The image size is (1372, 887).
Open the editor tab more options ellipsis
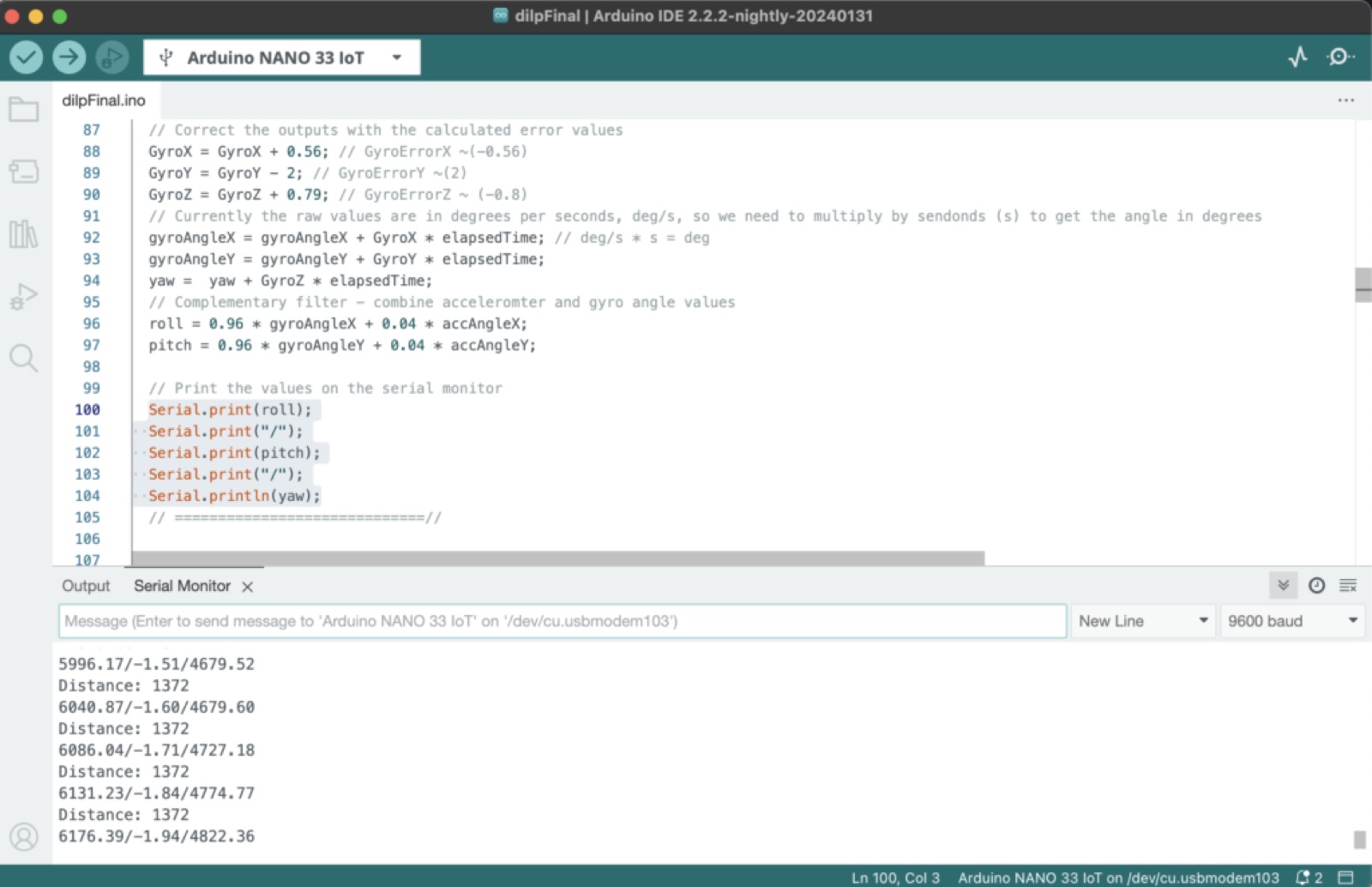click(1346, 100)
